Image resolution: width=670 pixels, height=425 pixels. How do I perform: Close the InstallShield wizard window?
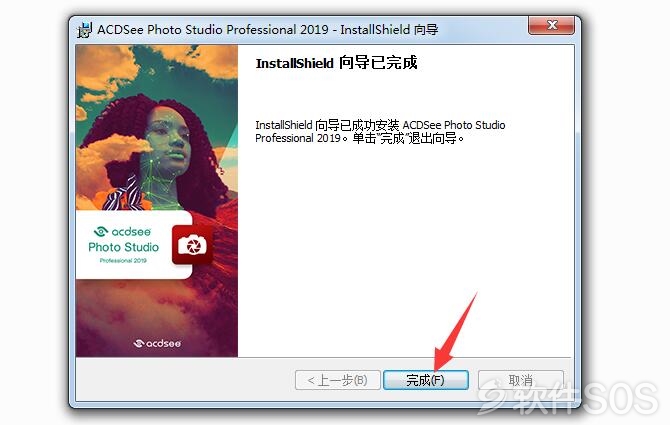pos(552,25)
